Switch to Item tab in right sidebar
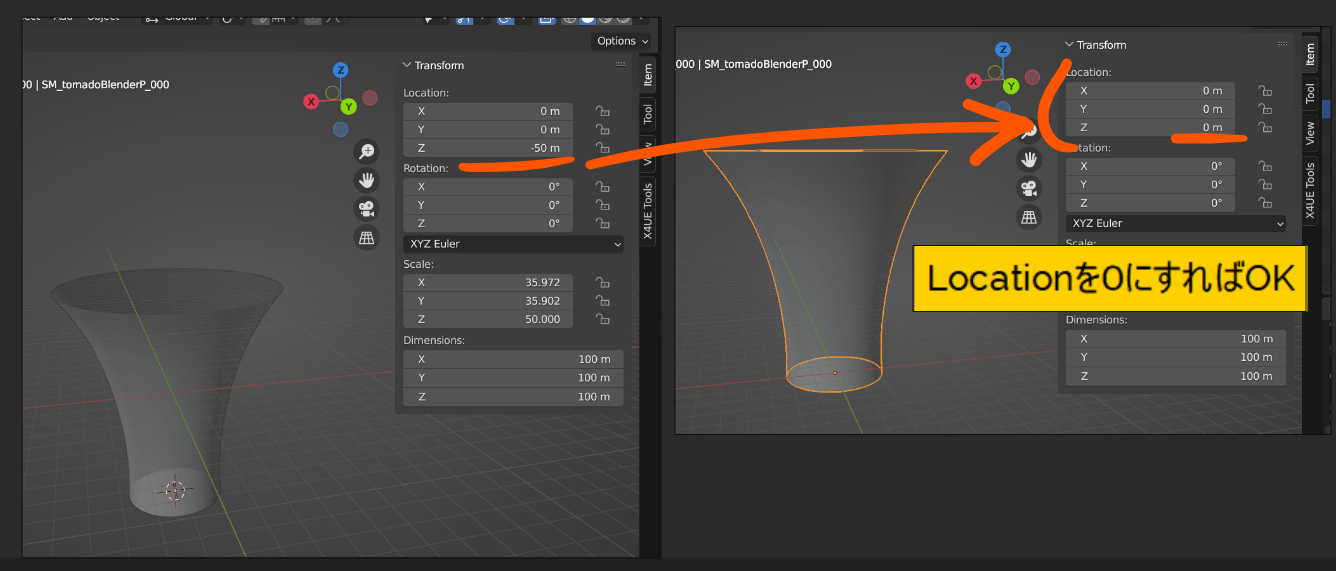 [x=1311, y=53]
